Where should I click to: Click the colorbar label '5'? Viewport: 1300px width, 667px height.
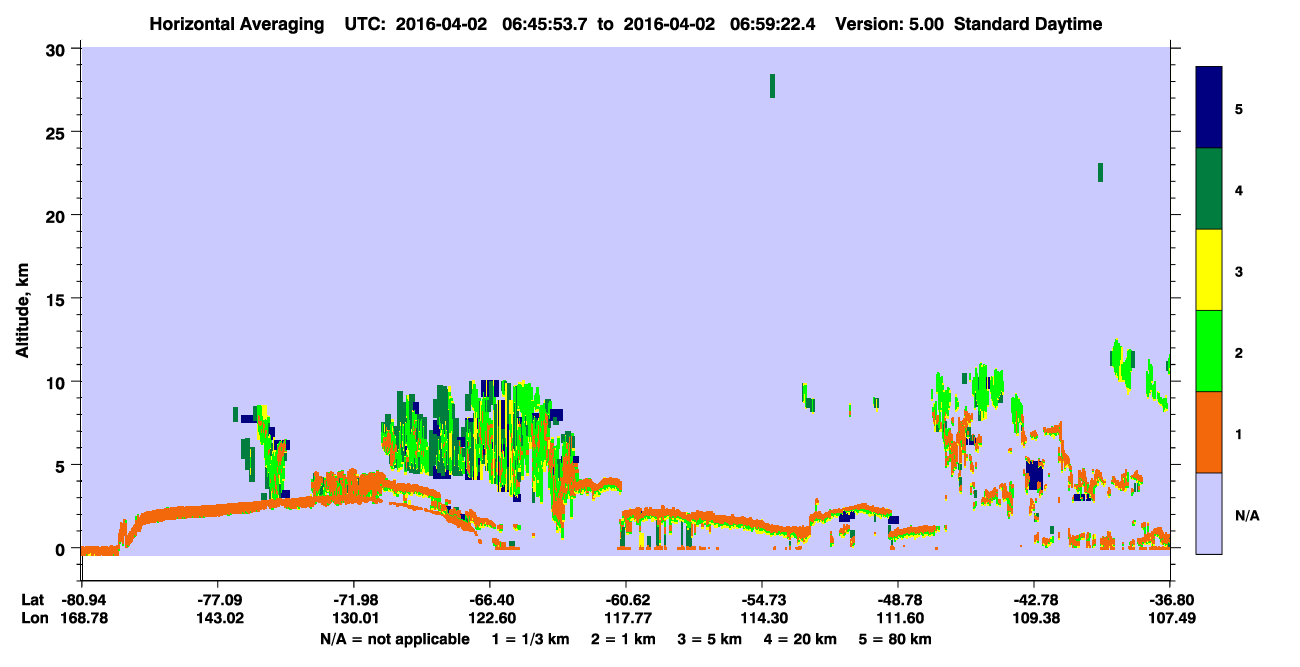click(x=1239, y=108)
